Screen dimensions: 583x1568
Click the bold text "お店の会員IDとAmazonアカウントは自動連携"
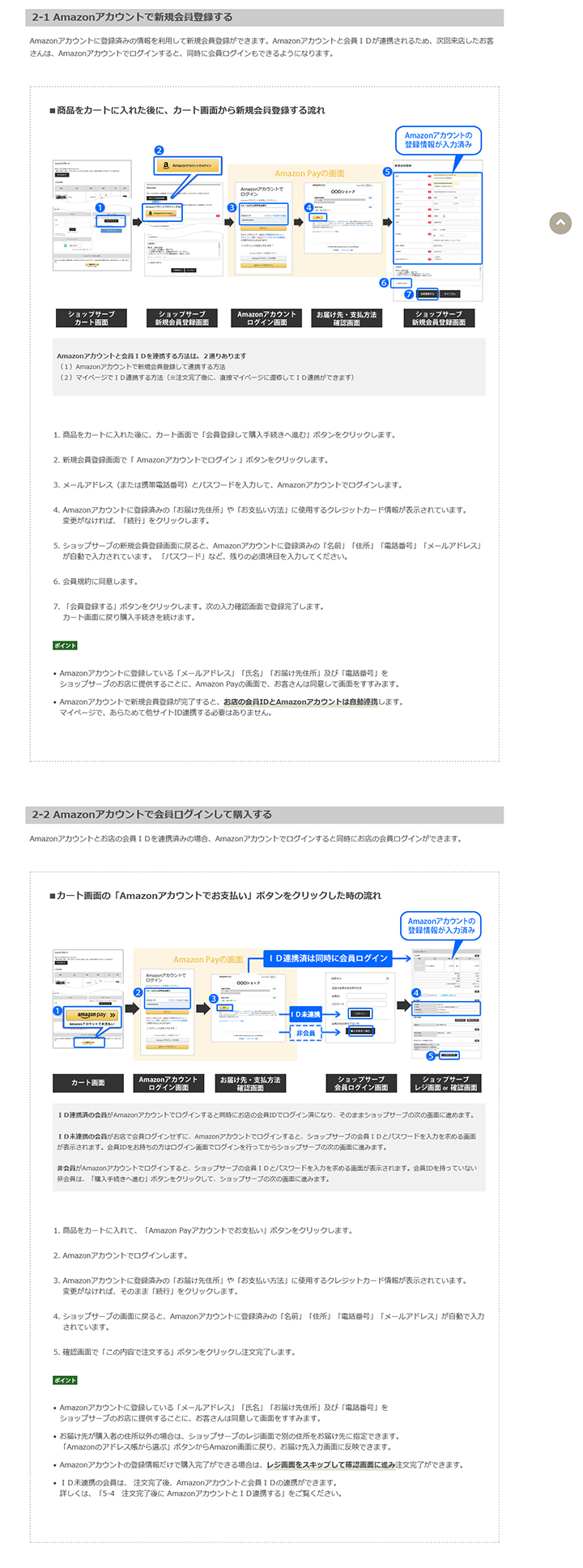301,702
